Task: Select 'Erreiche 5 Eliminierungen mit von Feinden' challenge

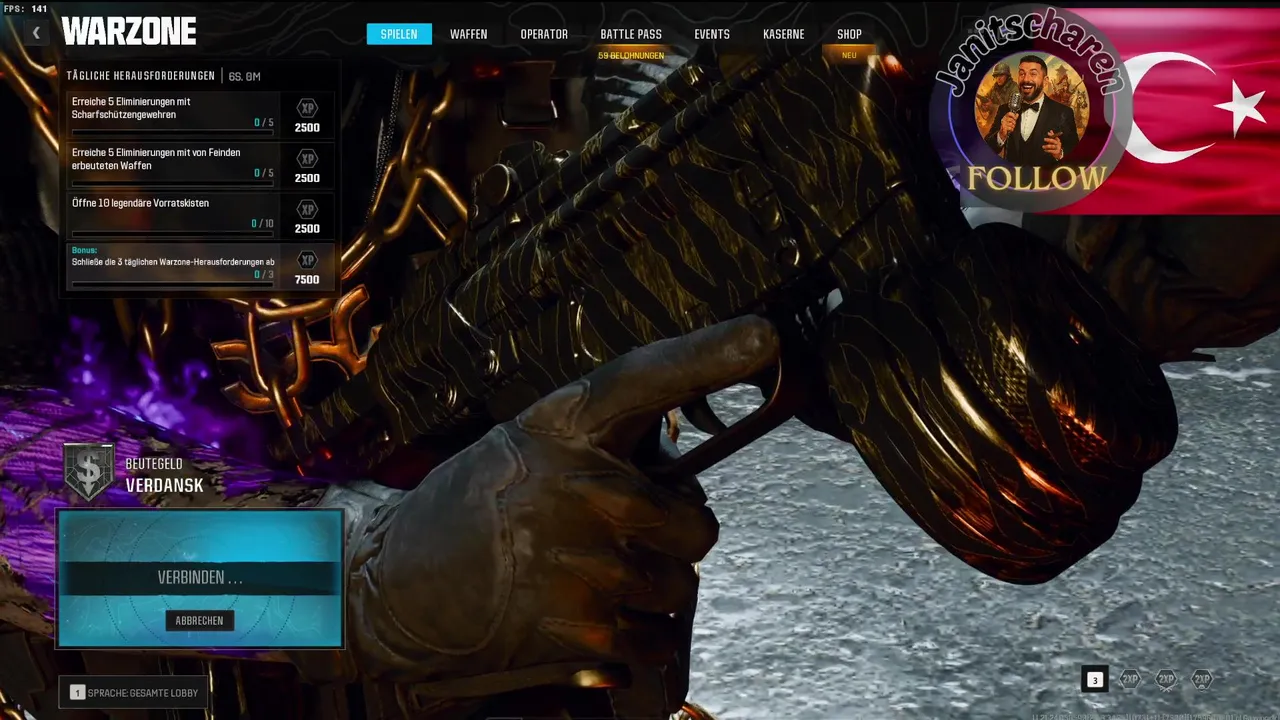Action: (200, 166)
